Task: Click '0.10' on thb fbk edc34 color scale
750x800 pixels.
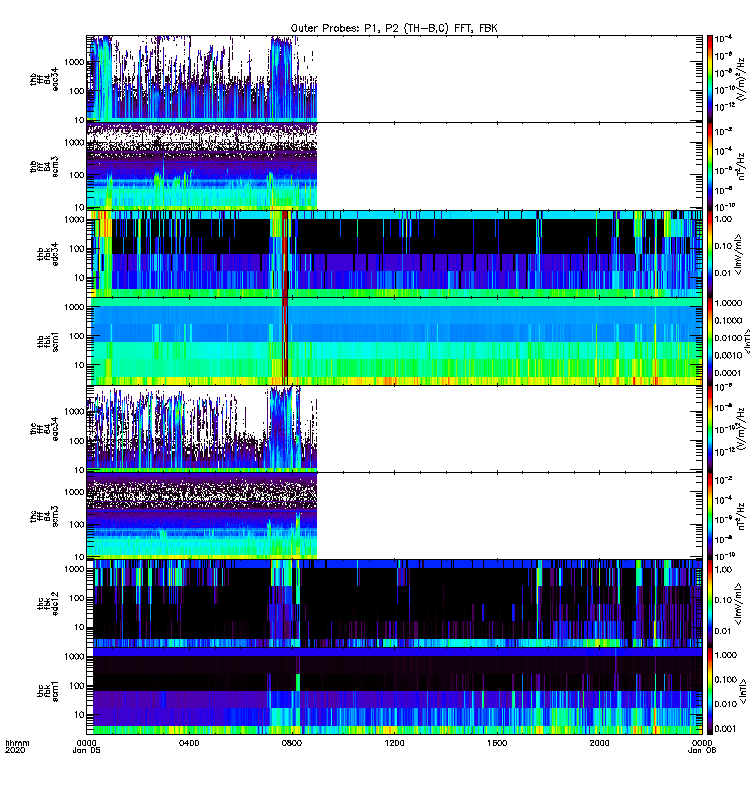Action: [723, 246]
